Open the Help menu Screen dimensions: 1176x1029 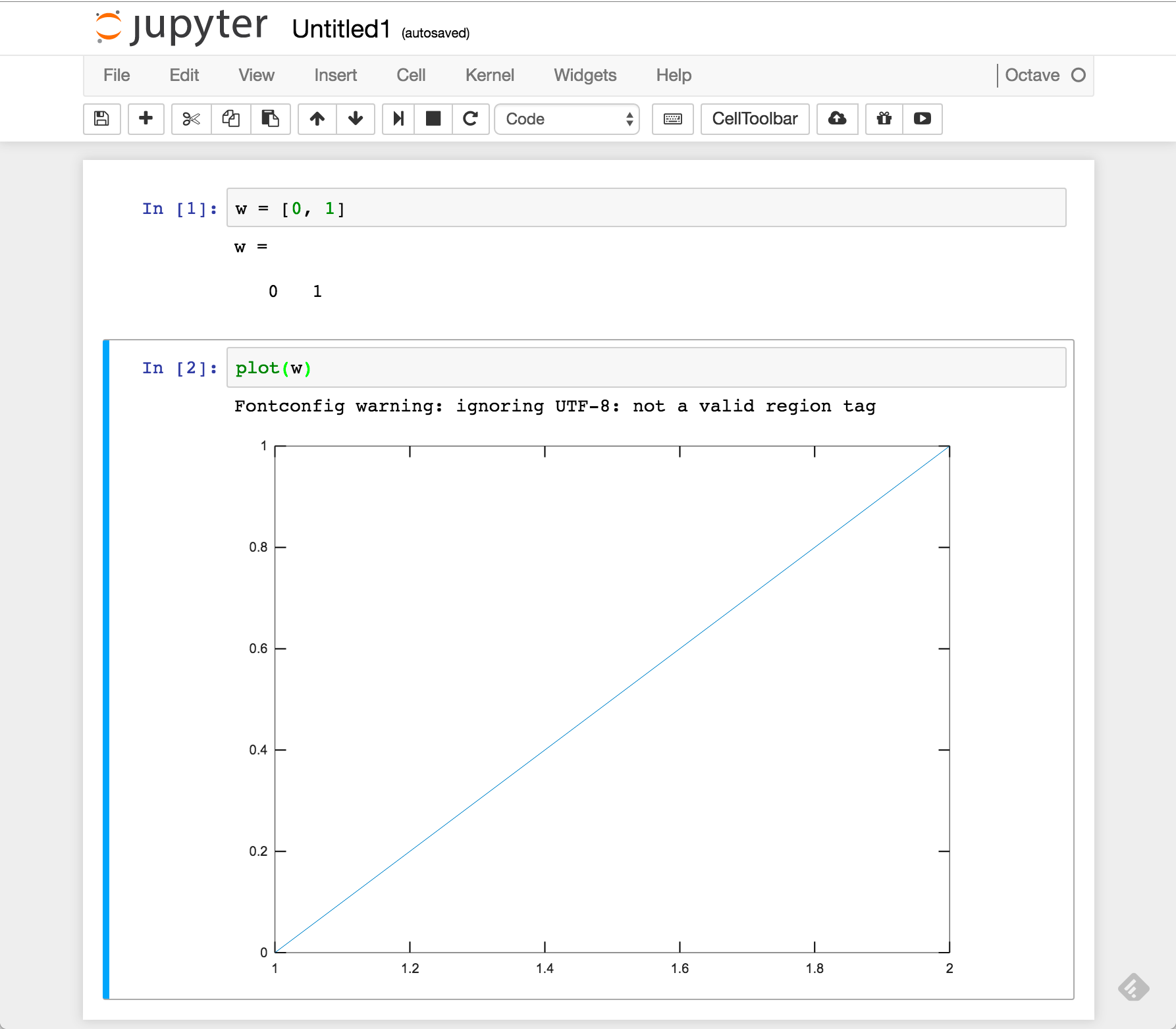pyautogui.click(x=673, y=75)
